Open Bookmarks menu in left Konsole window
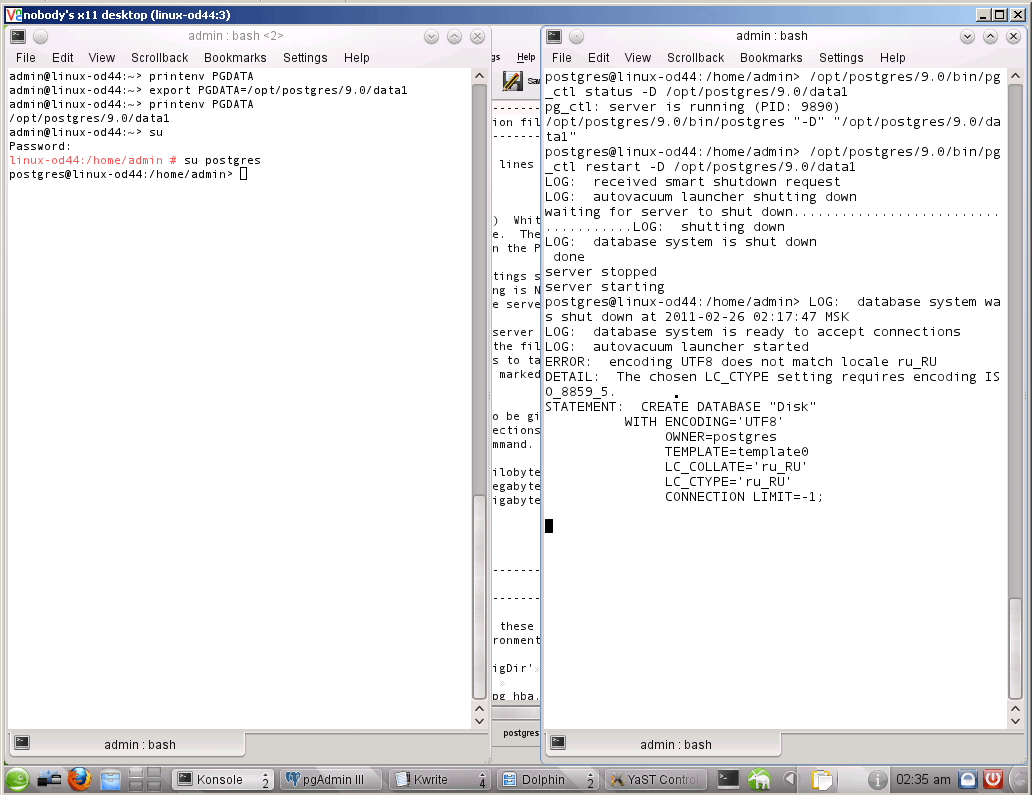 (235, 58)
